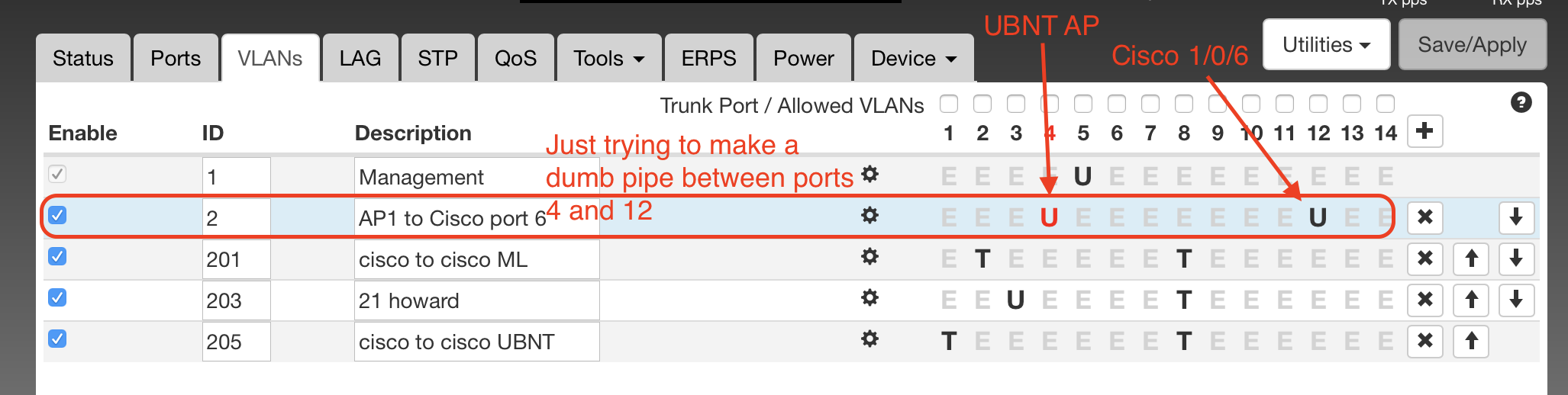
Task: Add a new VLAN with plus button
Action: [x=1424, y=131]
